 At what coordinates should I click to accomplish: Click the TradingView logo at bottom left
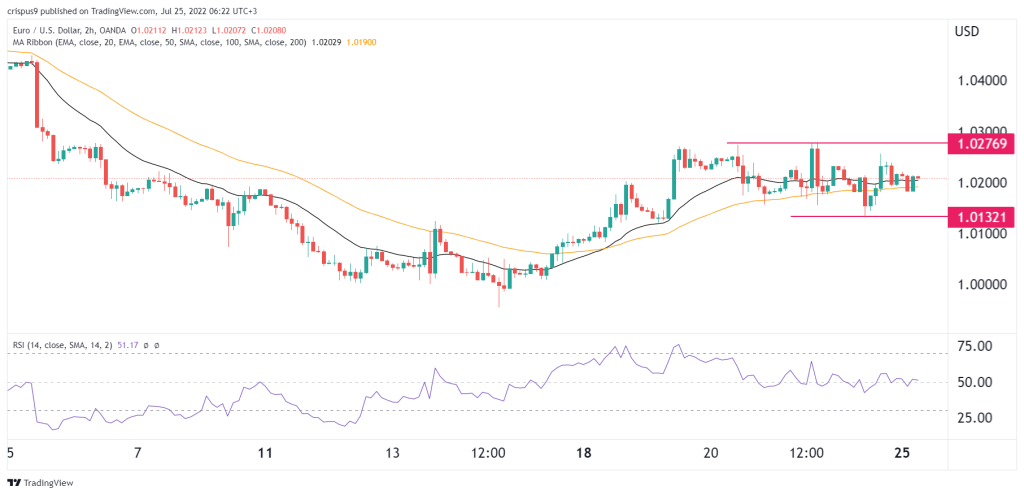click(x=40, y=483)
